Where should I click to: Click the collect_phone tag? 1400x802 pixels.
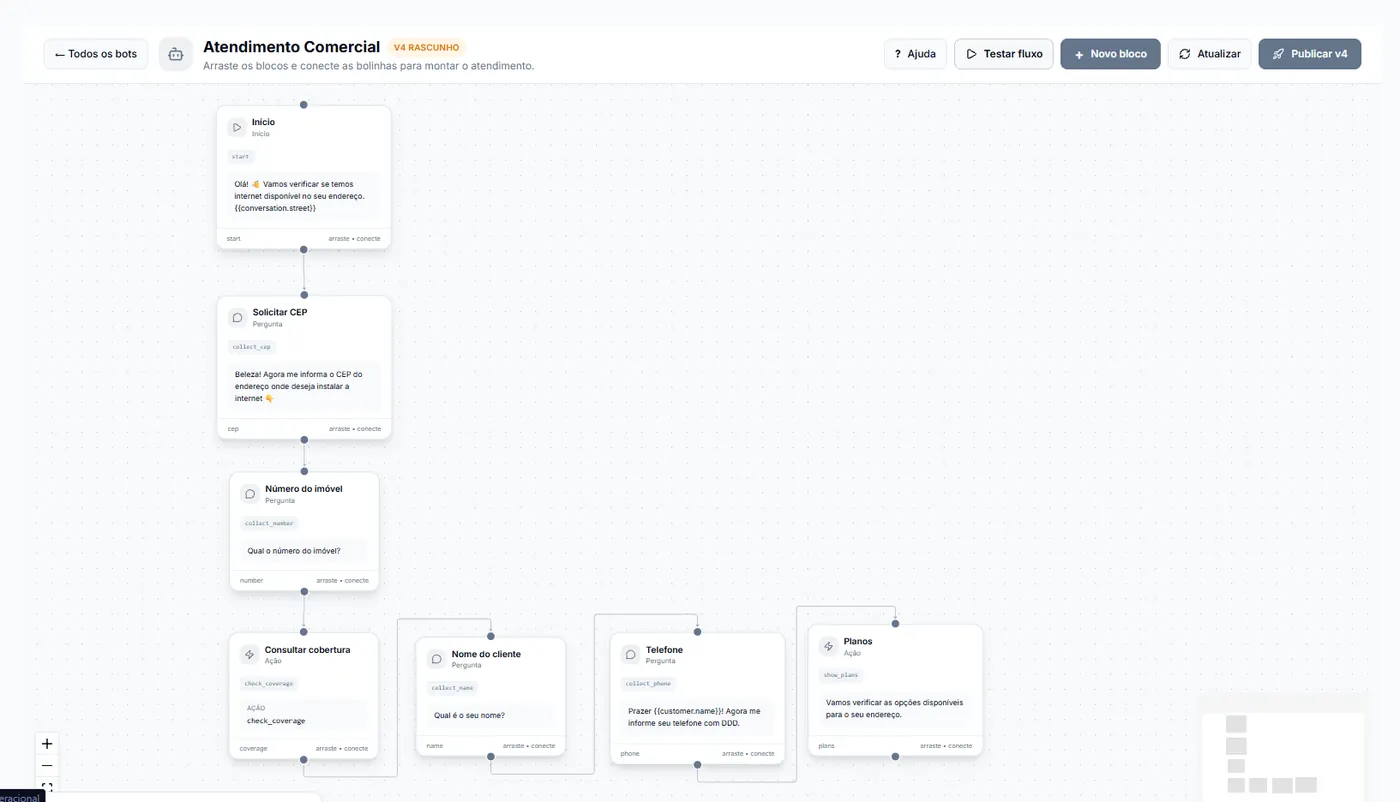[x=648, y=684]
